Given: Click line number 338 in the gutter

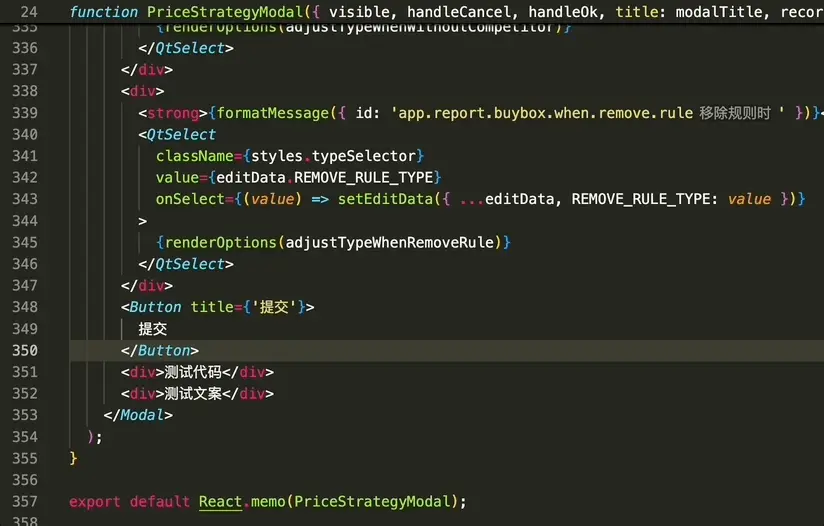Looking at the screenshot, I should [x=25, y=91].
